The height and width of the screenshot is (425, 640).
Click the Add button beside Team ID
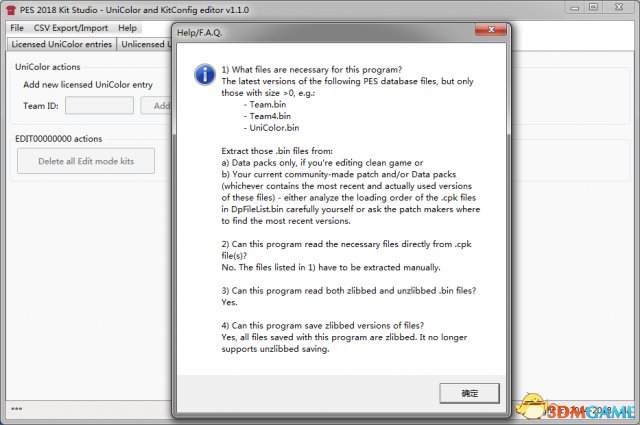click(x=157, y=106)
